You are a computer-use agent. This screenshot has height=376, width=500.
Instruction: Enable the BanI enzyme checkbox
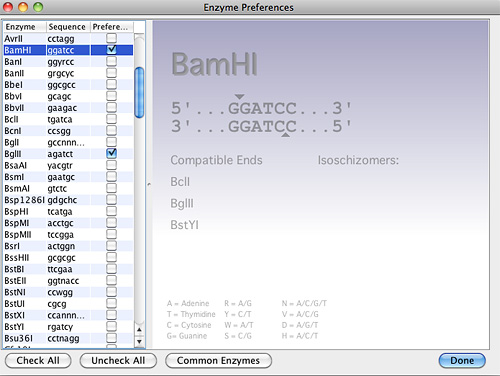(x=111, y=61)
